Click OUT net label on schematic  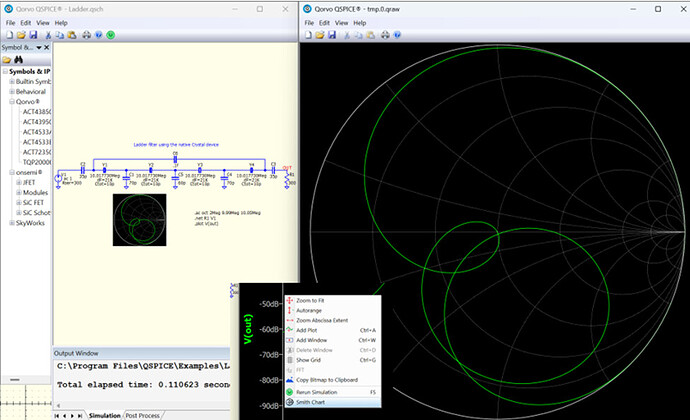(x=287, y=168)
